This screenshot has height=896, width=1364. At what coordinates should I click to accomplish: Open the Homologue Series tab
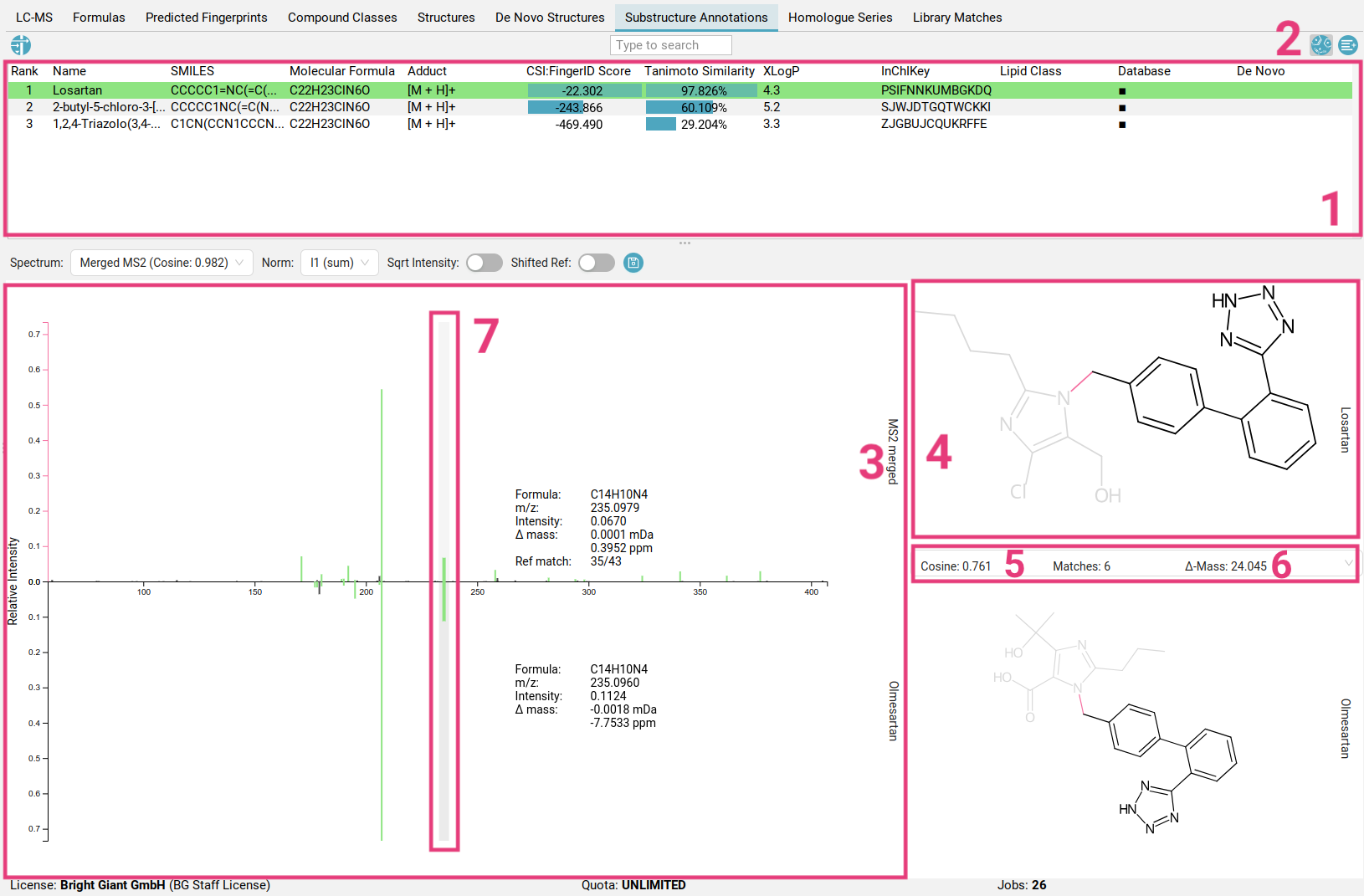point(840,18)
